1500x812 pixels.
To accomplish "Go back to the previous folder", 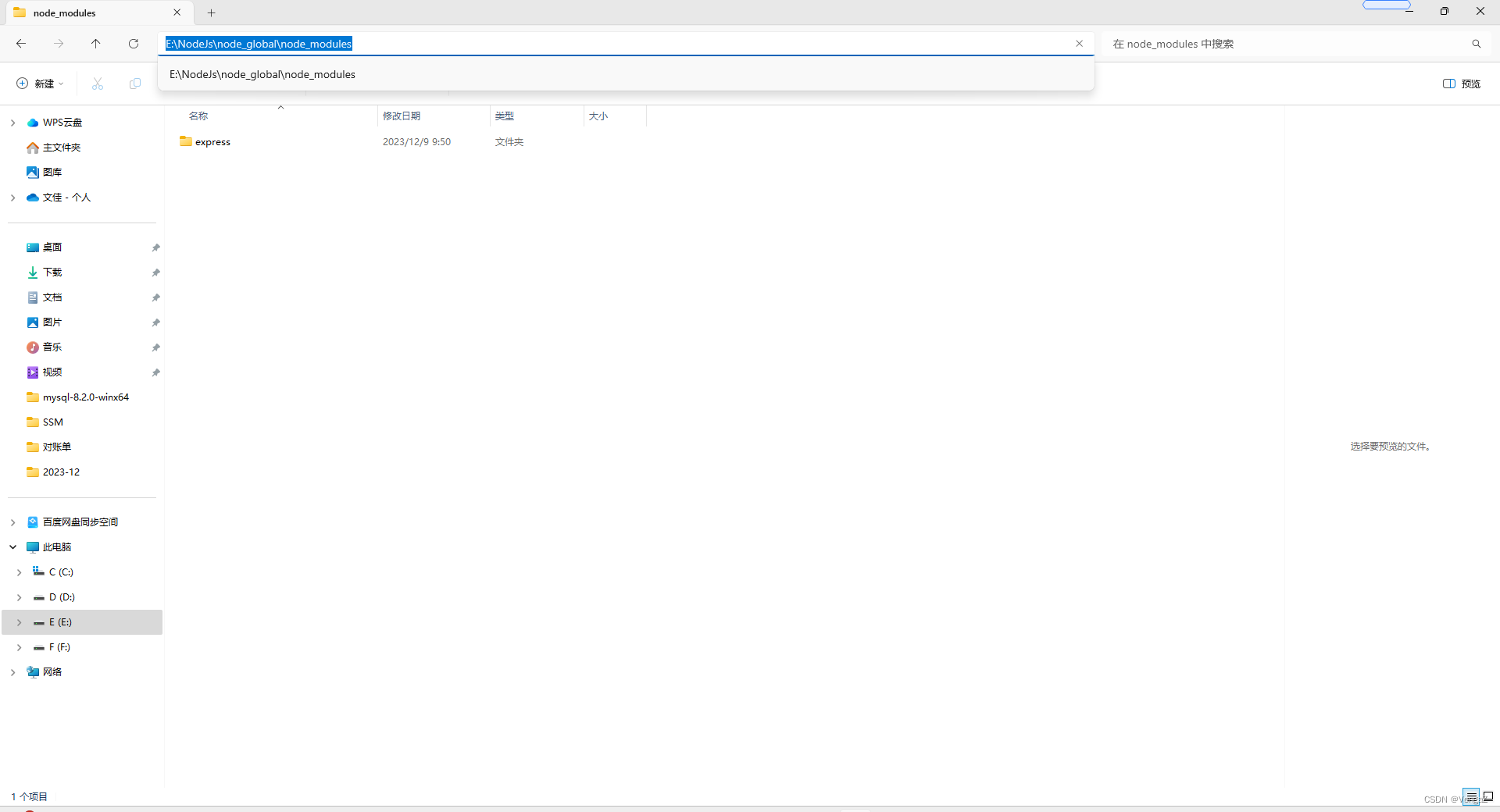I will pyautogui.click(x=21, y=44).
